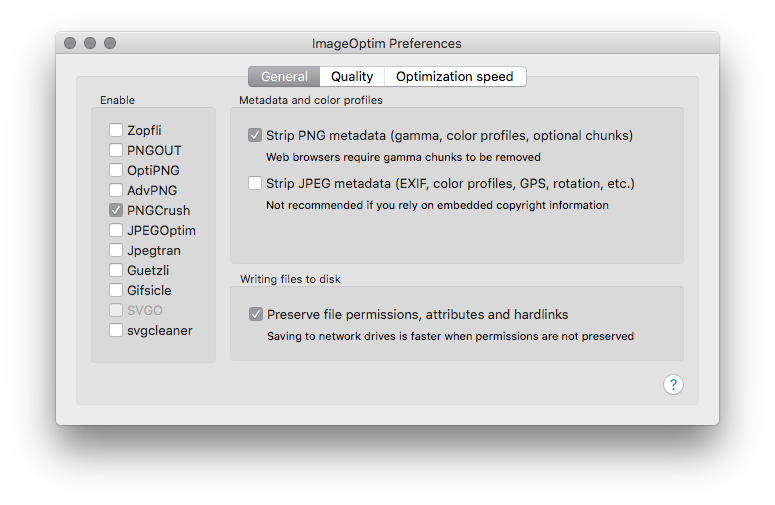Enable the OptiPNG checkbox

[116, 170]
